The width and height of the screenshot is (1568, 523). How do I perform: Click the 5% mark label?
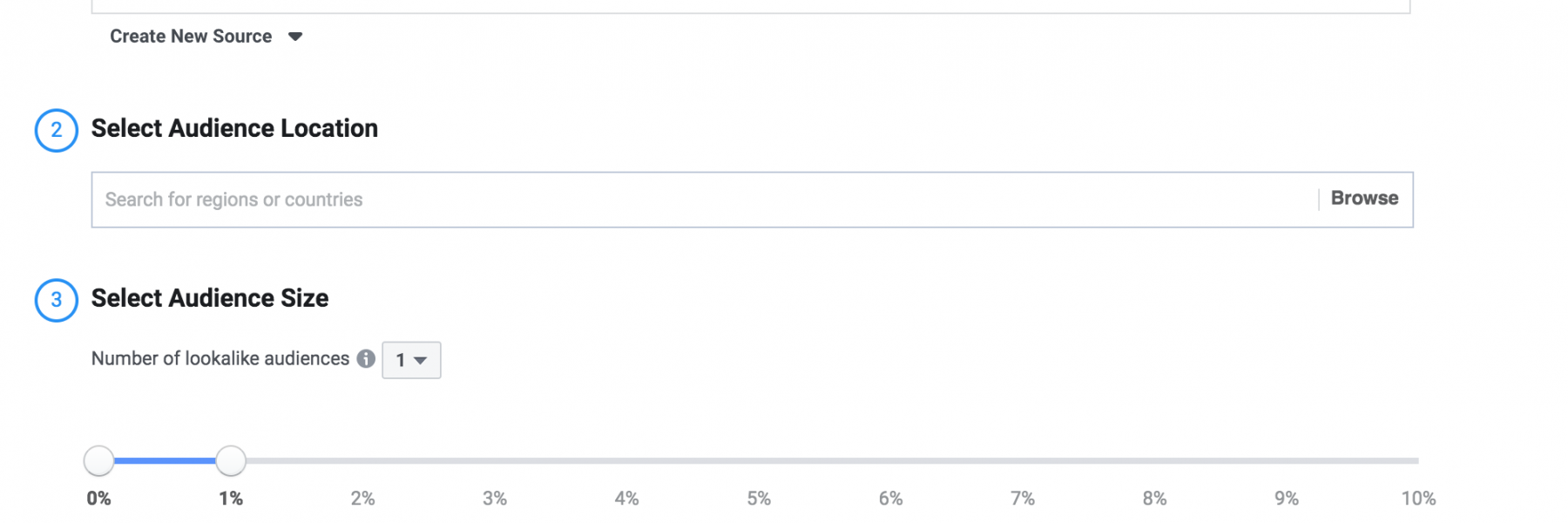(759, 499)
